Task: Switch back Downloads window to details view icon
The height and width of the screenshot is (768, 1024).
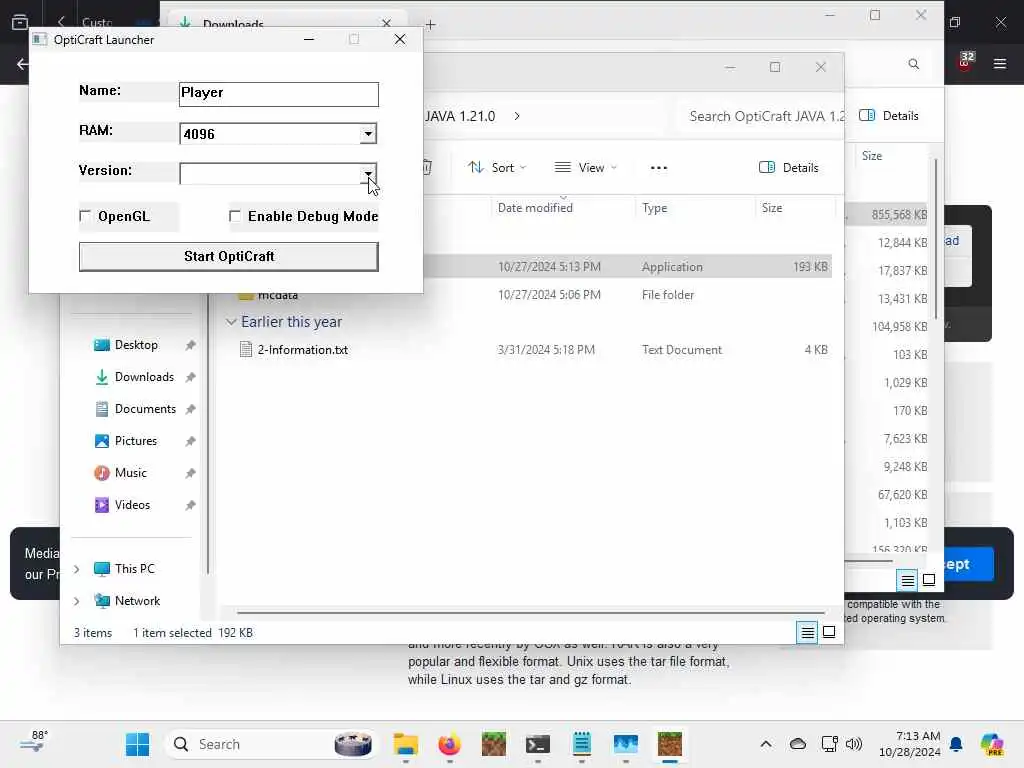Action: pyautogui.click(x=908, y=580)
